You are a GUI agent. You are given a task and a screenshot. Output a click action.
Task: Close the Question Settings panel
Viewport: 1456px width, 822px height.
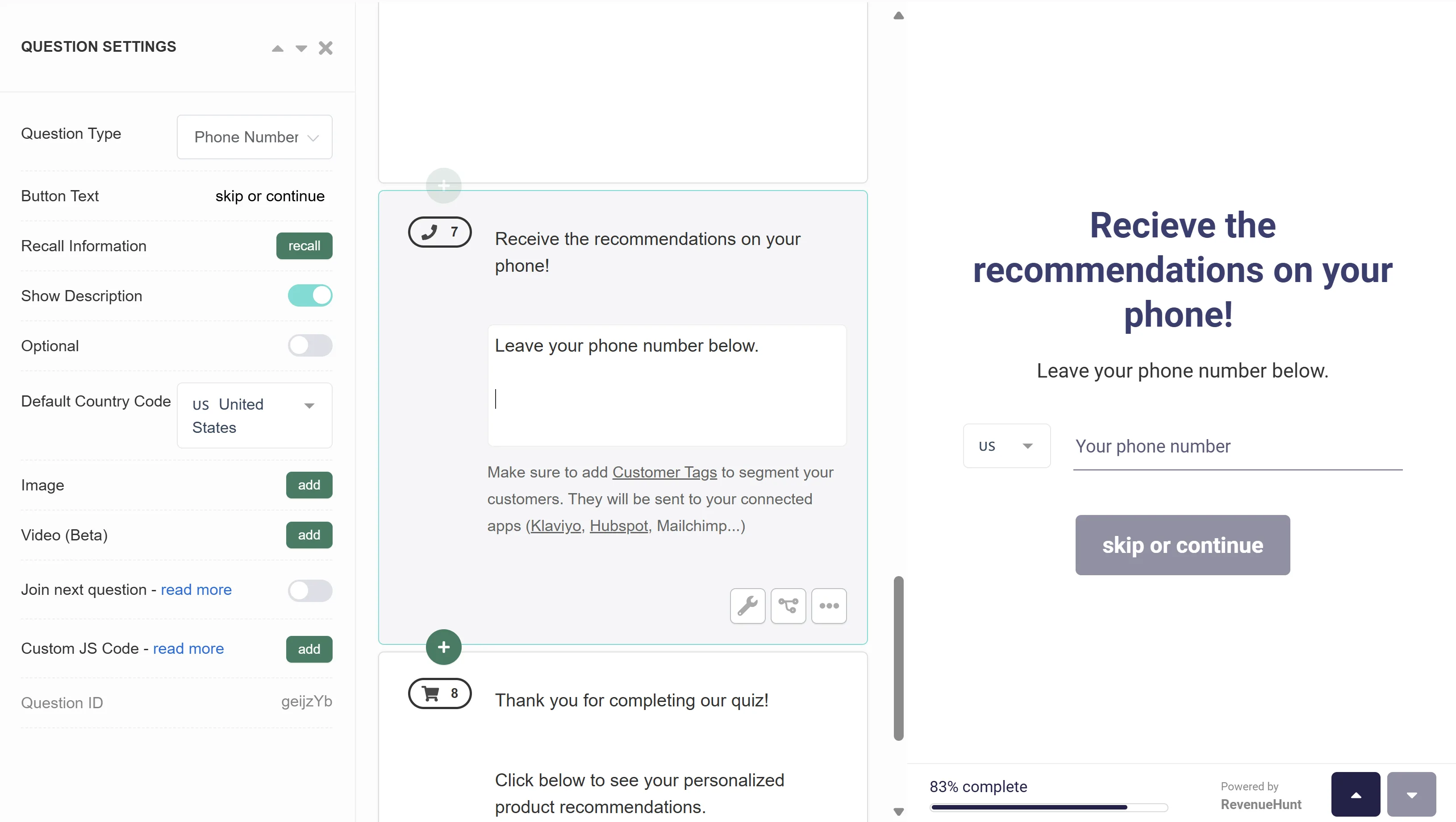click(325, 48)
